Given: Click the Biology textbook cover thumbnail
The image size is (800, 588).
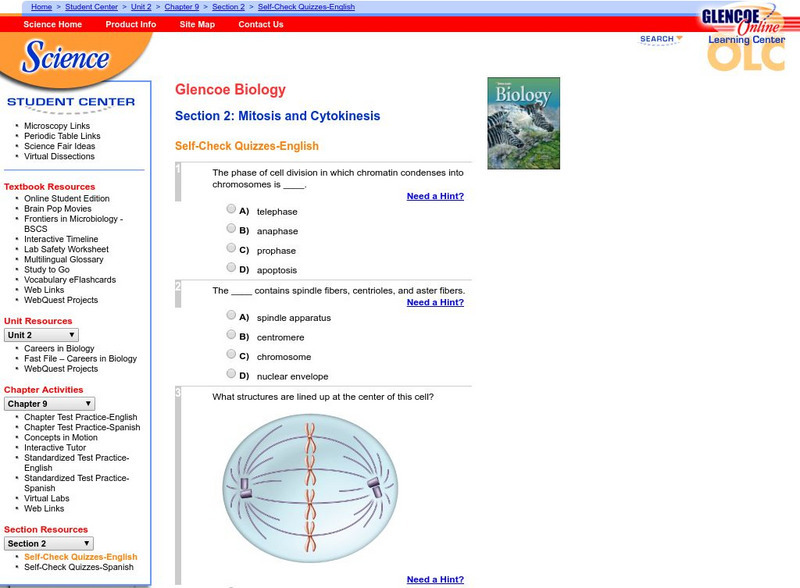Looking at the screenshot, I should (x=523, y=123).
